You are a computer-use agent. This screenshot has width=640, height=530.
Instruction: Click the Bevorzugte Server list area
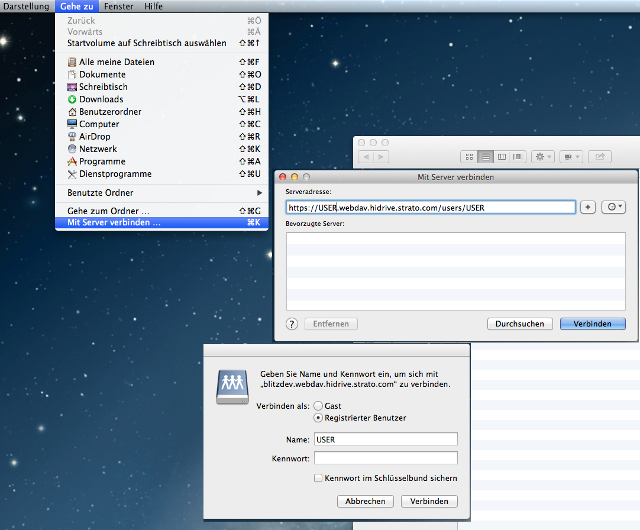[456, 272]
